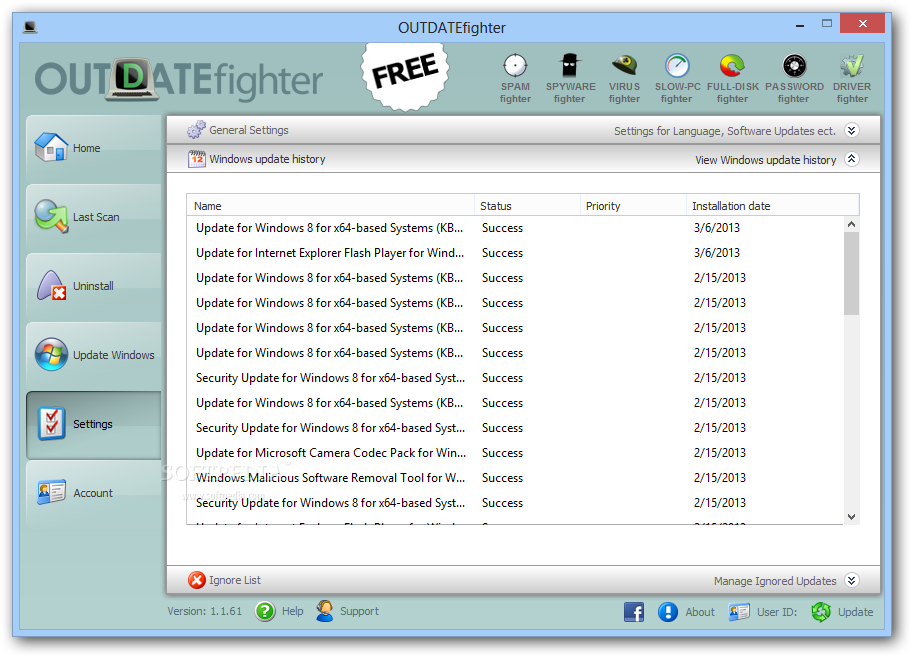Open About link
The height and width of the screenshot is (657, 912).
click(x=700, y=612)
